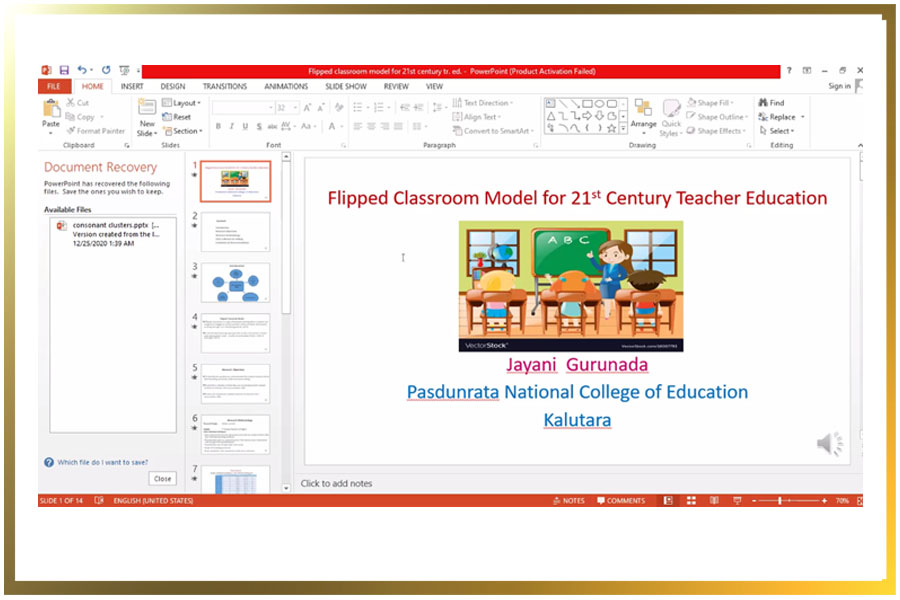Select recovered file consonant clusters.pptx

[x=113, y=234]
